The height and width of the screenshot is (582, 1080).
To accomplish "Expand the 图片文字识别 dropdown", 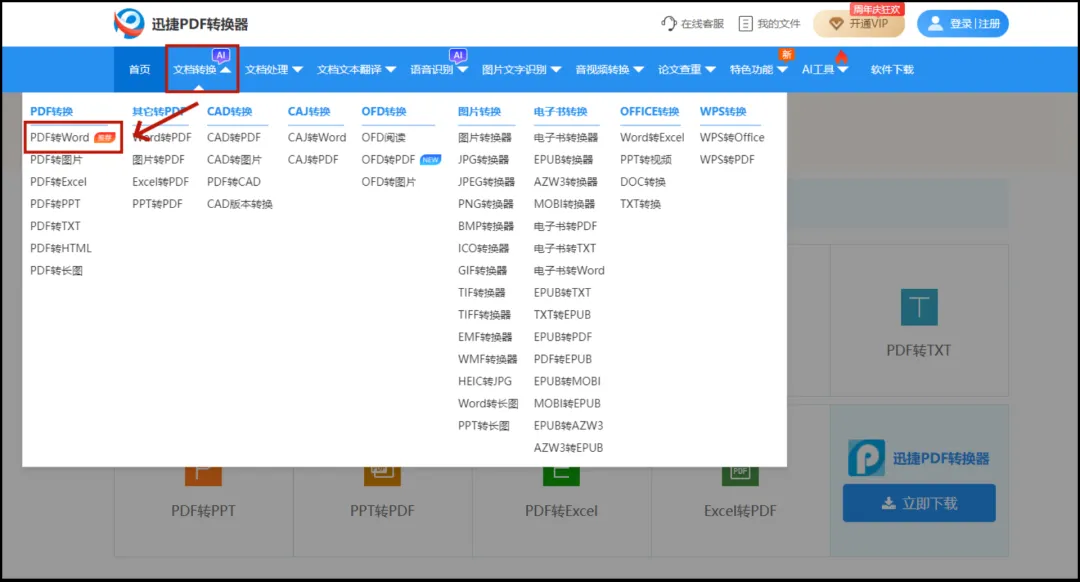I will 521,70.
